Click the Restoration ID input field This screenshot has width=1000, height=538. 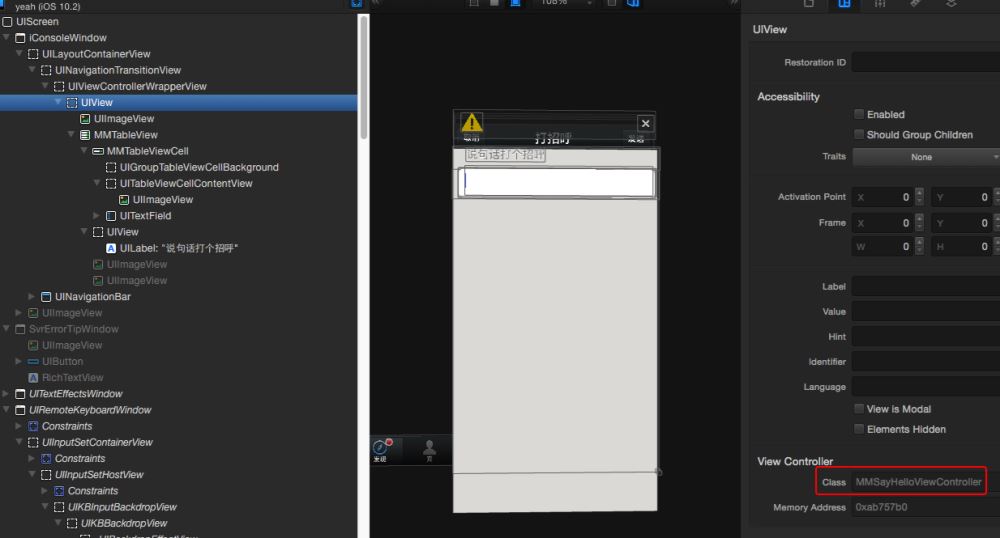925,62
